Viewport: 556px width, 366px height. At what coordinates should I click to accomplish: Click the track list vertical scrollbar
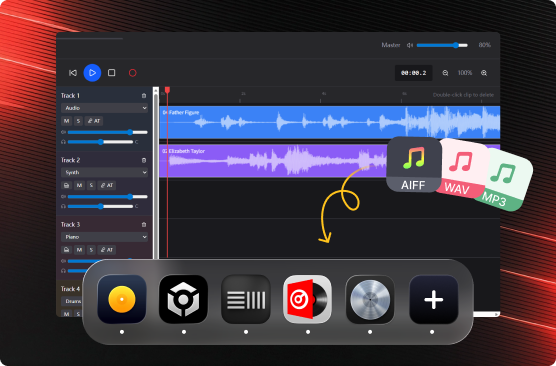156,173
